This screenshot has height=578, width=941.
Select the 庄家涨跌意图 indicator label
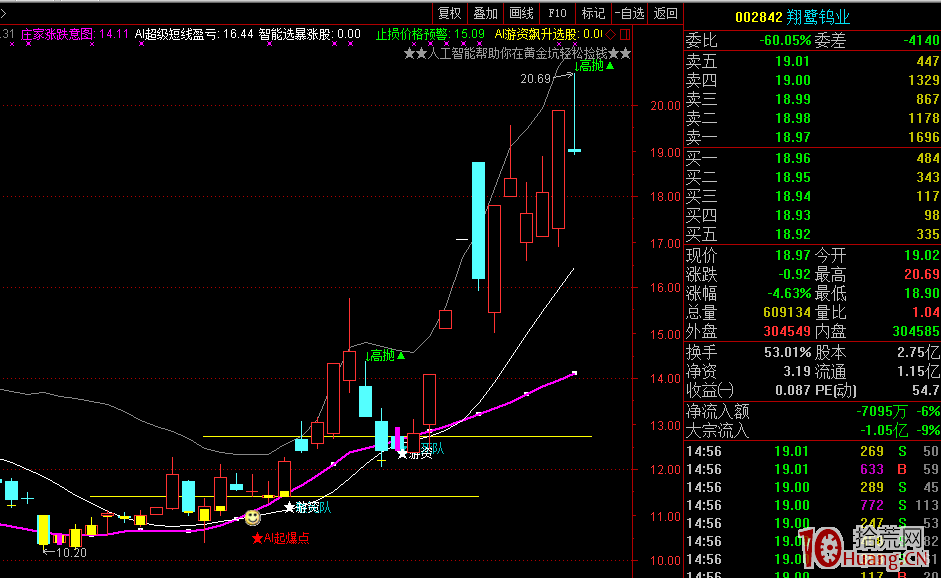click(74, 34)
